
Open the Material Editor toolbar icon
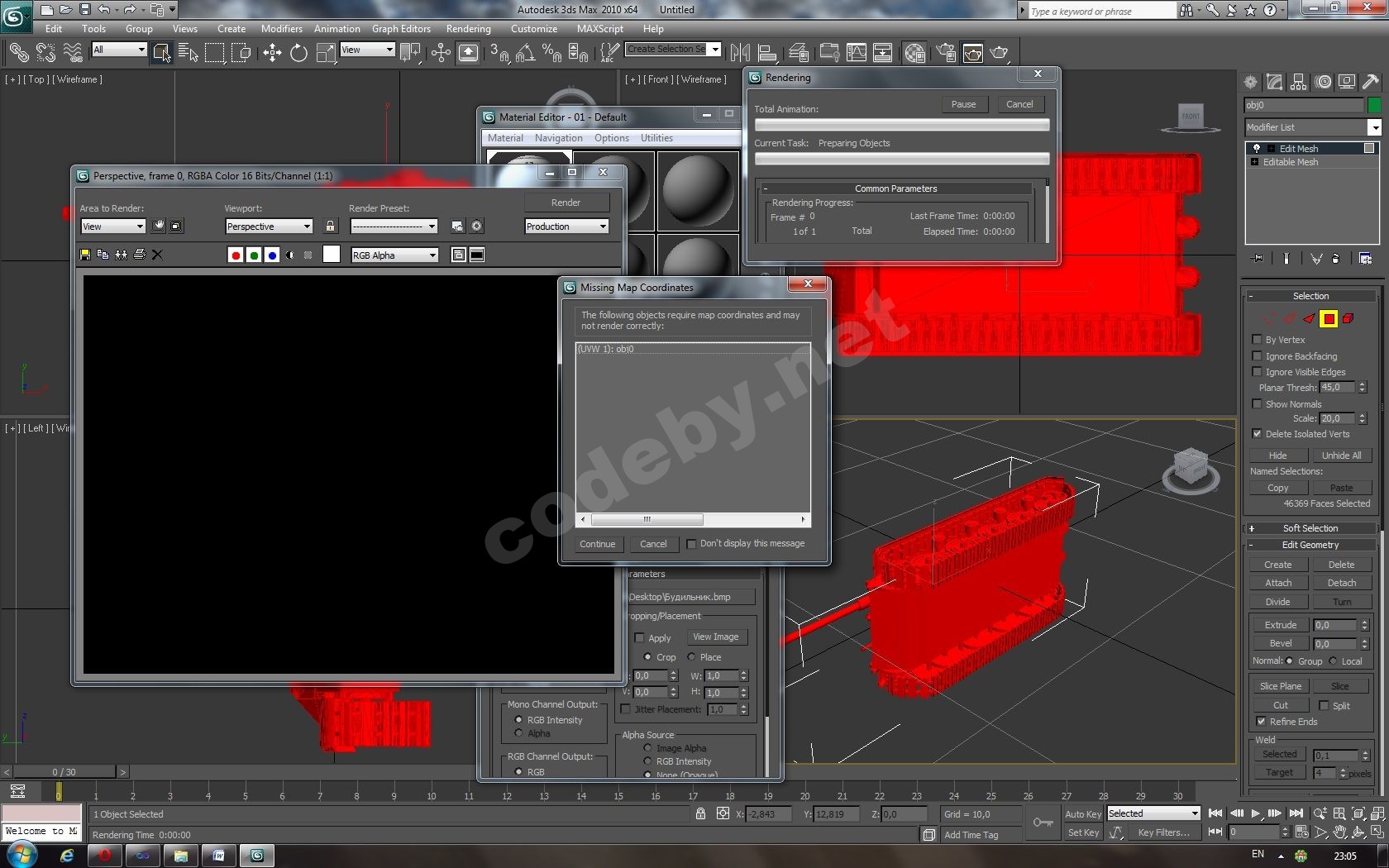pyautogui.click(x=914, y=53)
